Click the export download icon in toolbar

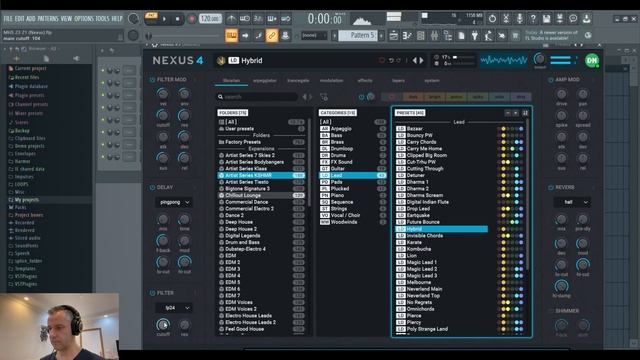[x=587, y=18]
